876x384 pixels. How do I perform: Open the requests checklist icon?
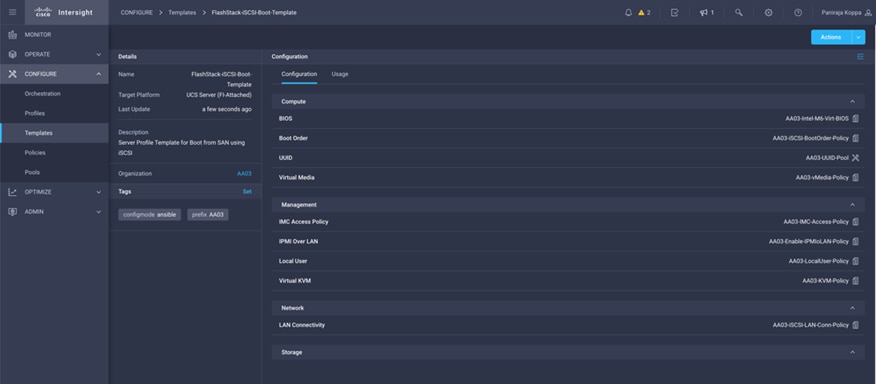[674, 12]
